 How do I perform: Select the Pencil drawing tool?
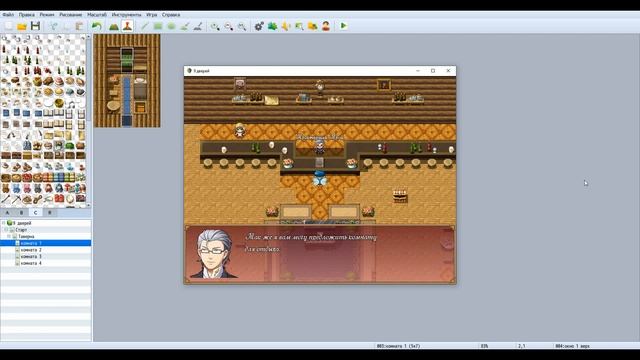pos(144,26)
